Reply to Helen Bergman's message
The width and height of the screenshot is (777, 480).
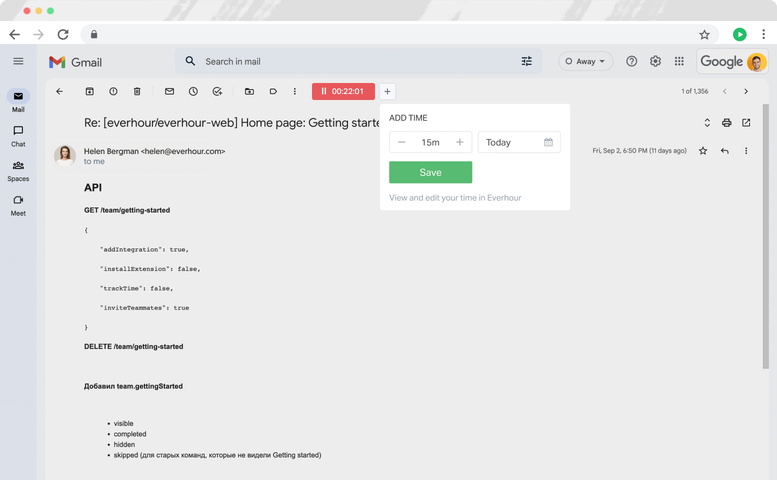tap(724, 151)
